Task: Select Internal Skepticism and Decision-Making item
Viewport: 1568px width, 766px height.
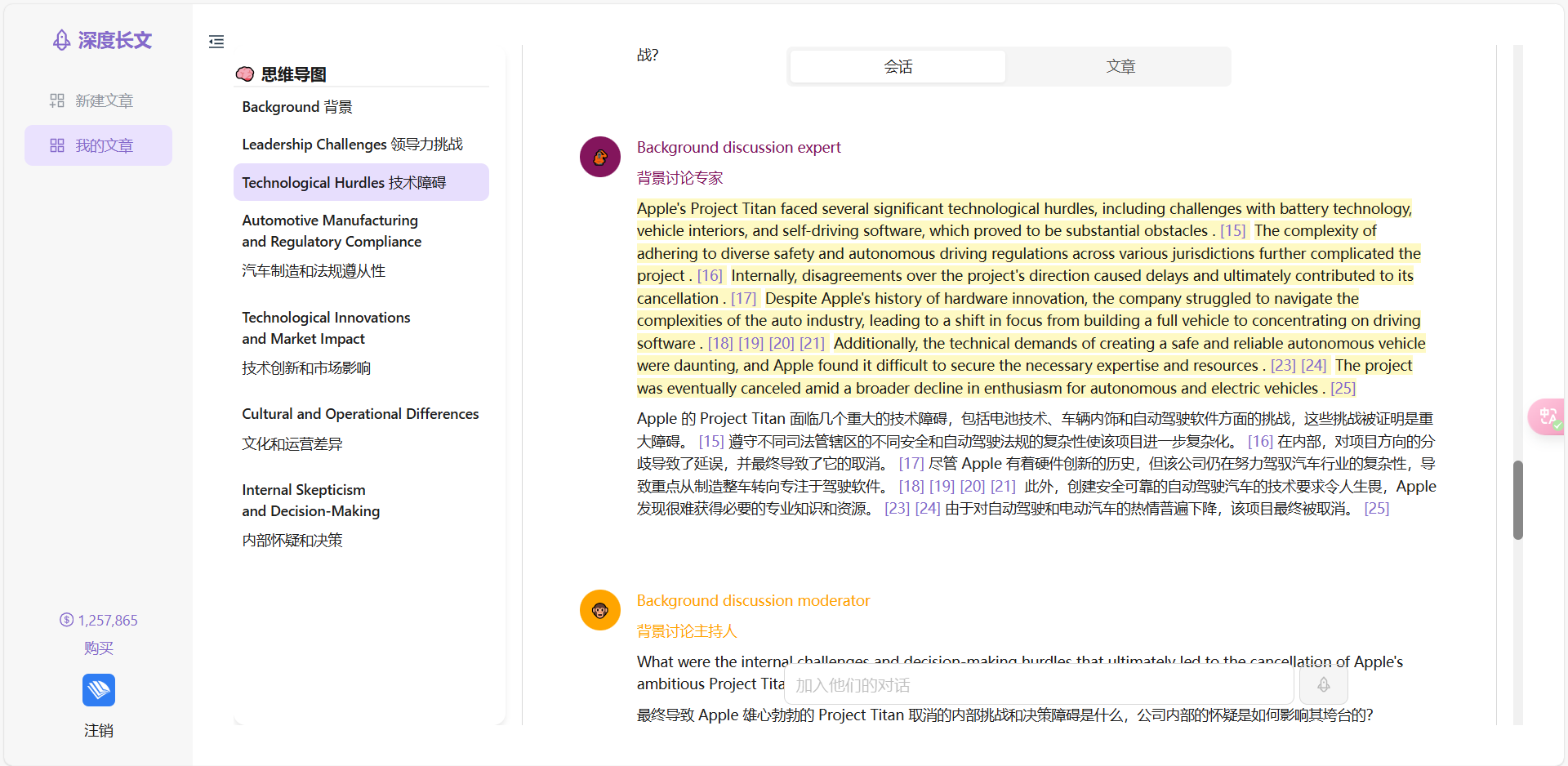Action: 361,514
